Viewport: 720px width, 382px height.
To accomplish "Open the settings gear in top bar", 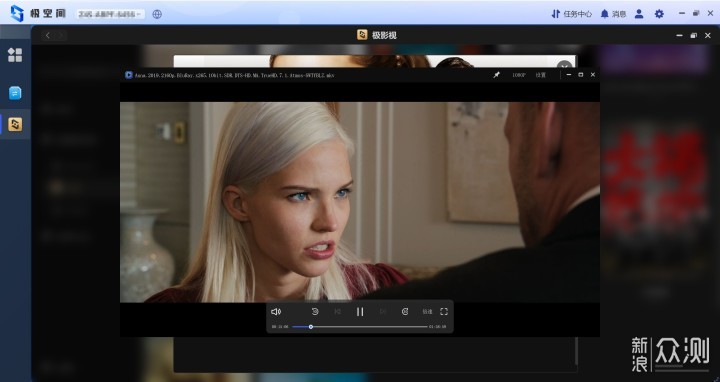I will 659,14.
